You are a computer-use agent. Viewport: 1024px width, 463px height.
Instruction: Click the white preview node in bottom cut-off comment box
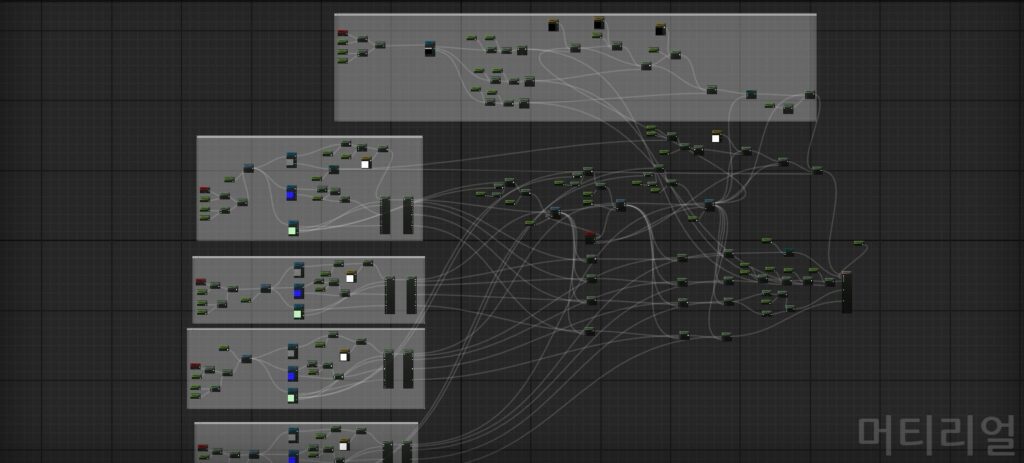(344, 445)
